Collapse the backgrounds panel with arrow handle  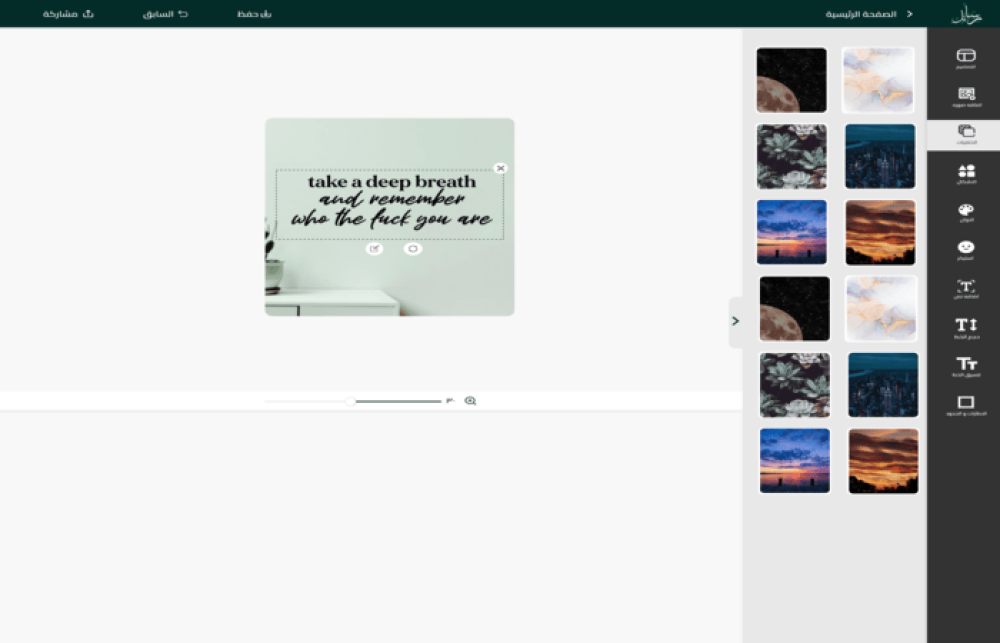tap(735, 321)
